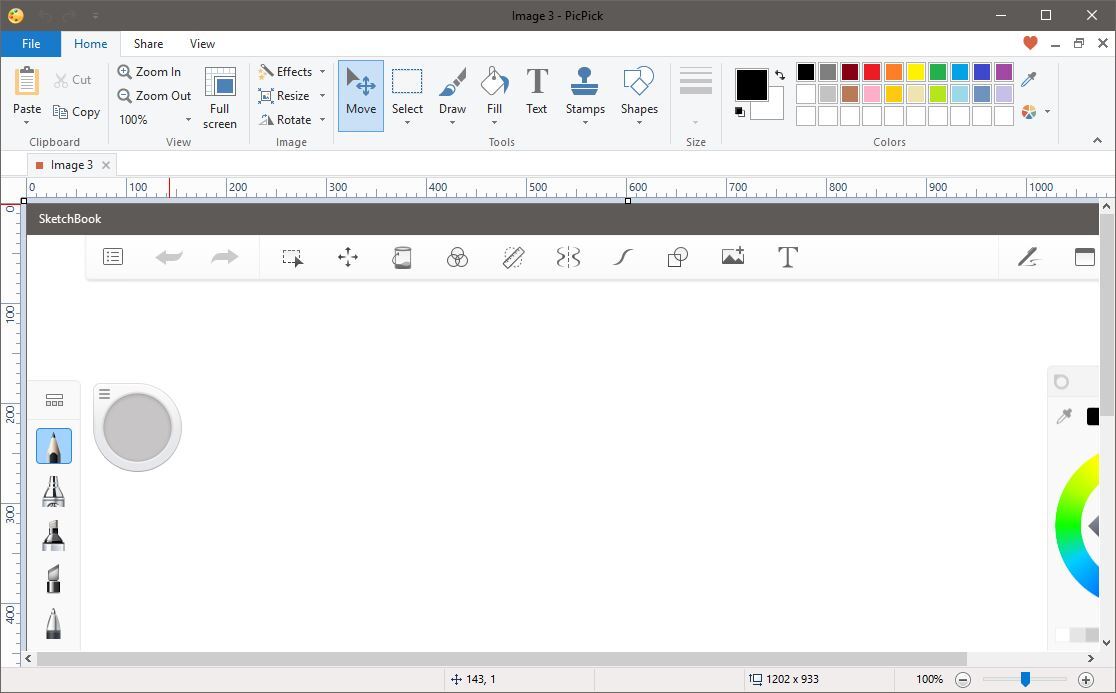Open the 100% zoom level dropdown
This screenshot has width=1116, height=693.
point(187,120)
